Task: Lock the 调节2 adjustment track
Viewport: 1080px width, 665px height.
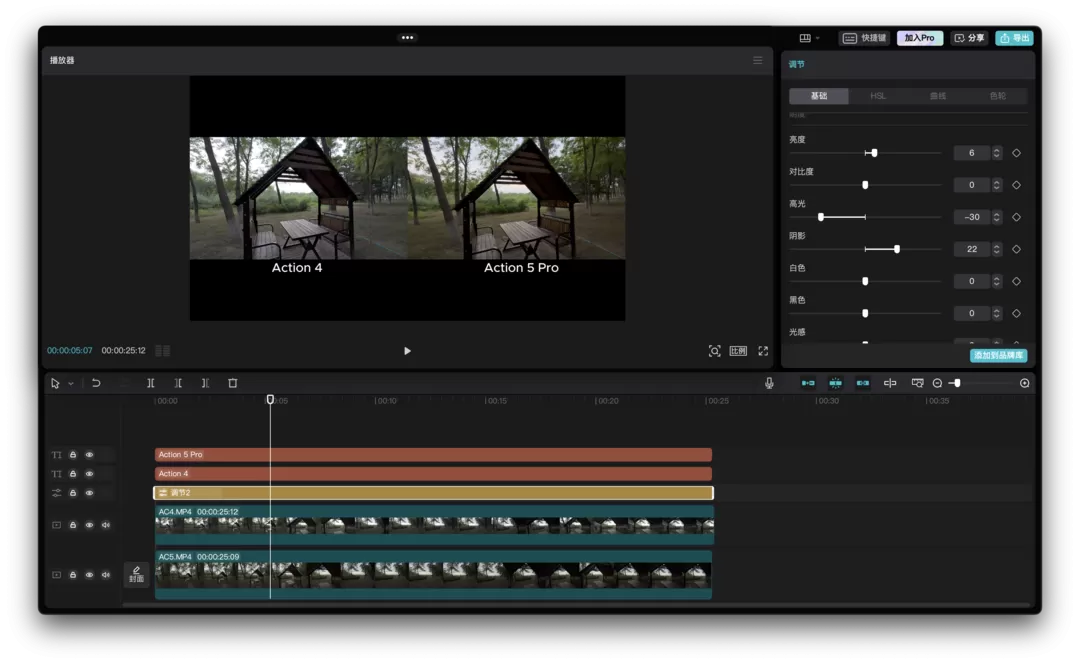Action: pos(73,493)
